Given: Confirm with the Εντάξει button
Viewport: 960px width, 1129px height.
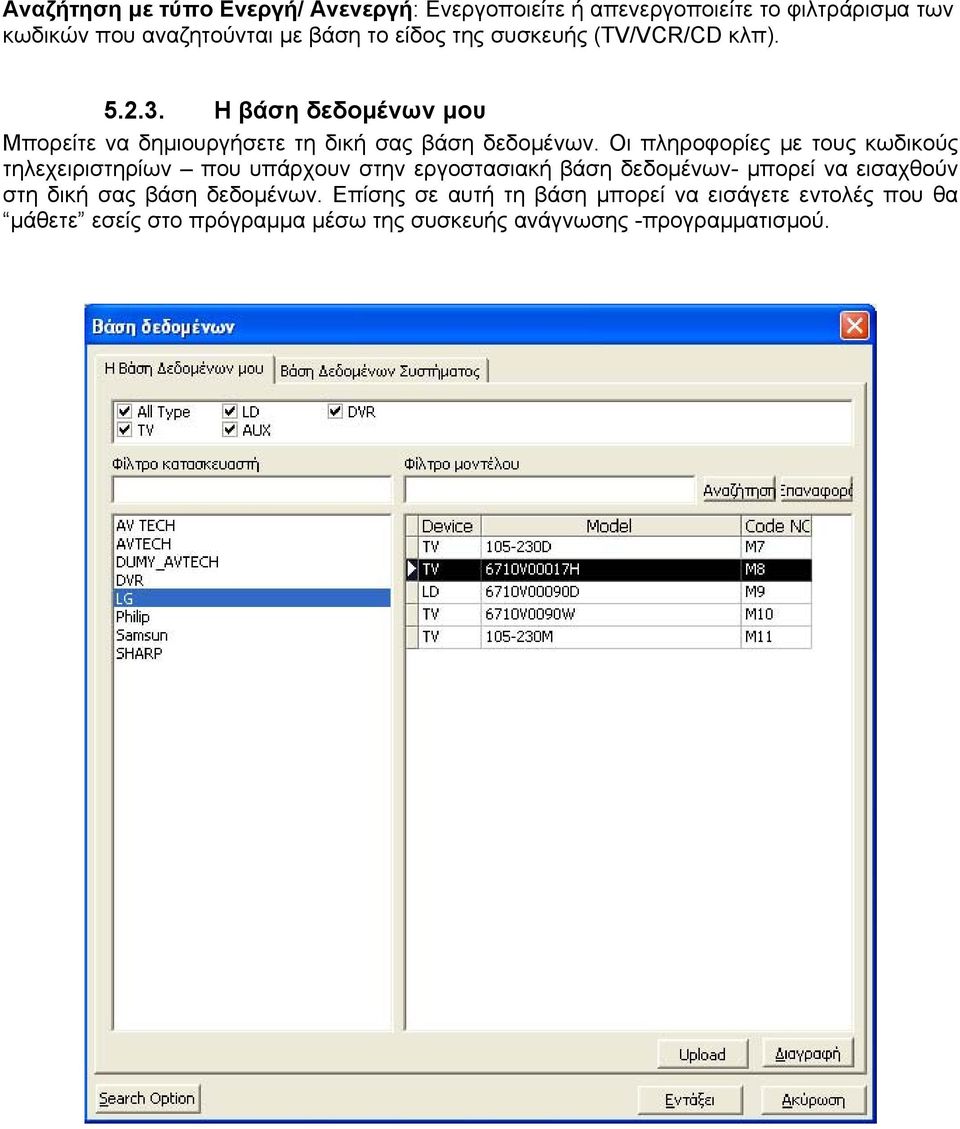Looking at the screenshot, I should coord(689,1099).
